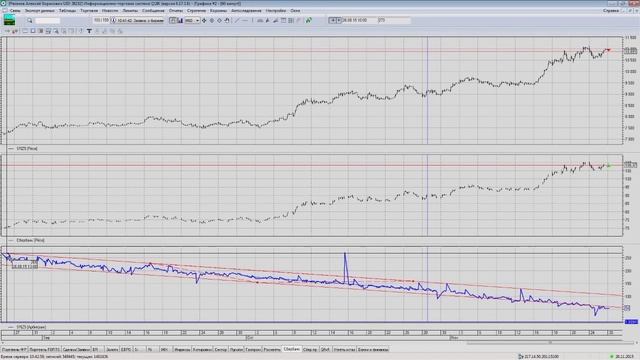Screen dimensions: 640x360
Task: Click the bar chart type icon
Action: pyautogui.click(x=180, y=20)
